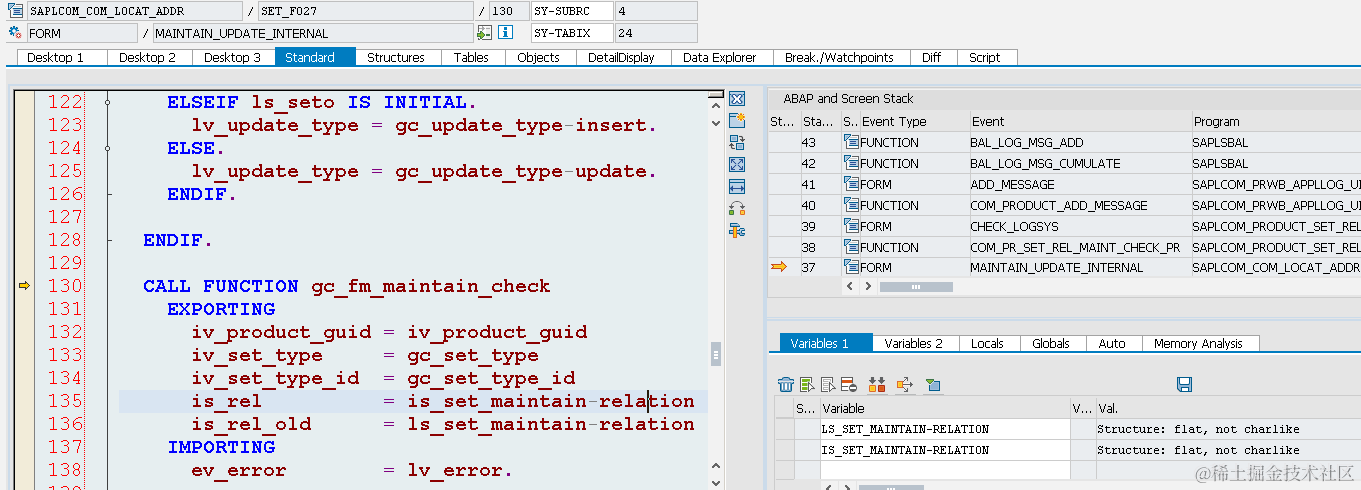Click the source icon in stack row 40
Screen dimensions: 1361x490
pos(851,205)
